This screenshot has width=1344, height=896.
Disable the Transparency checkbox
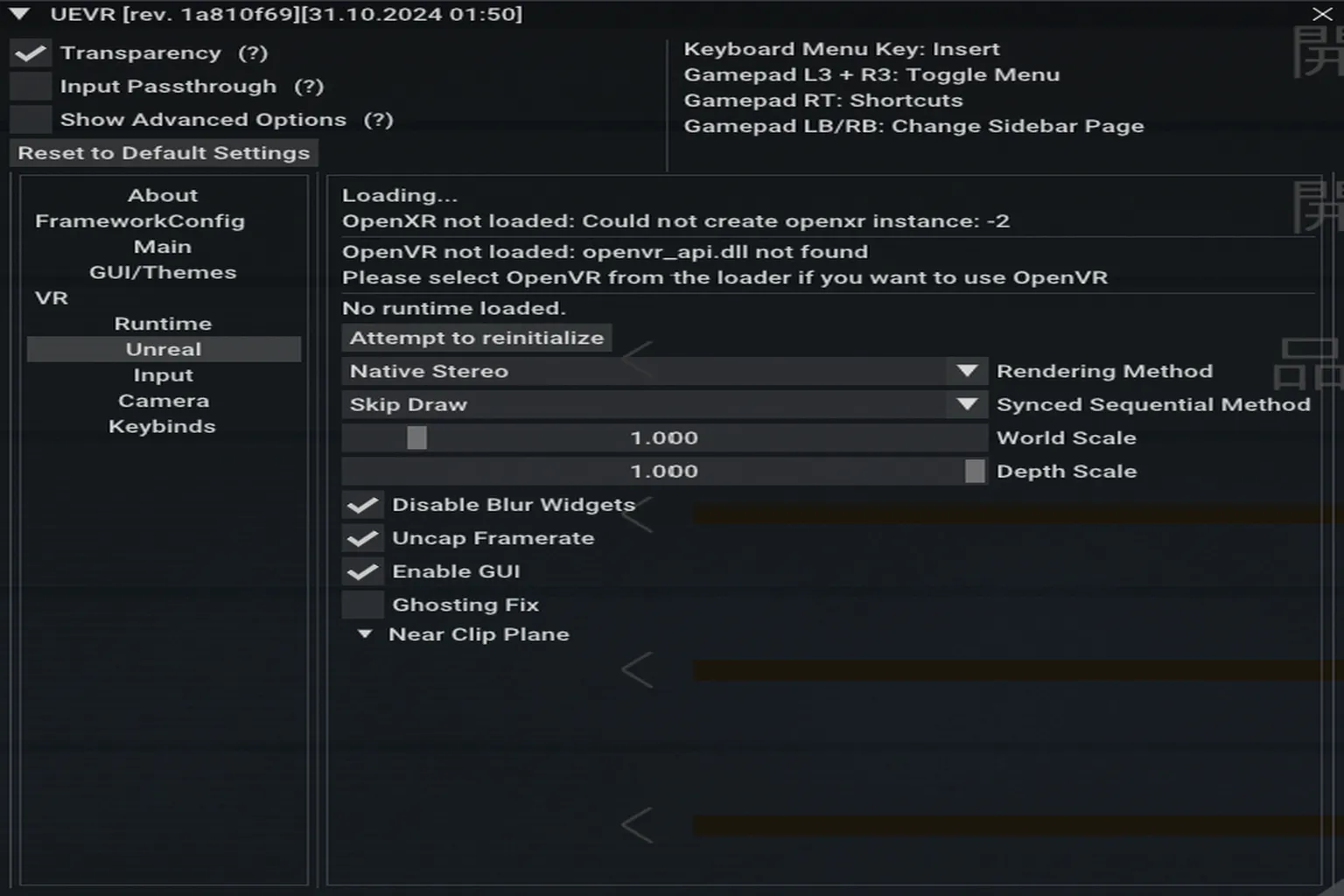point(31,53)
